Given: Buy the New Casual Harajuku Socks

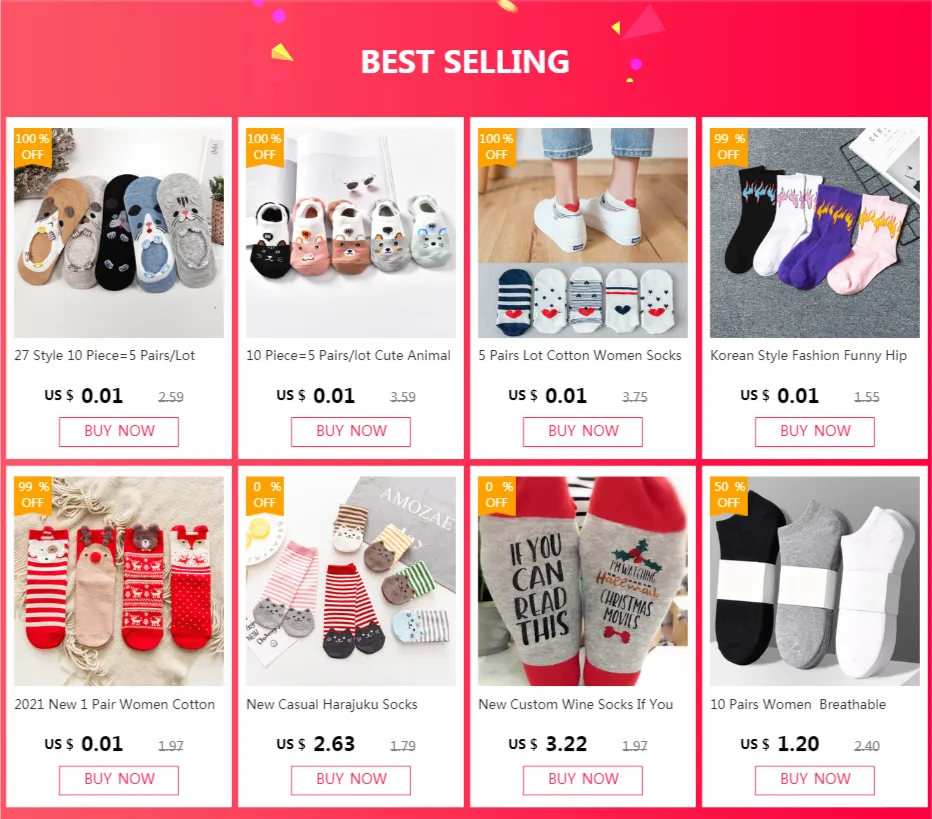Looking at the screenshot, I should tap(351, 780).
